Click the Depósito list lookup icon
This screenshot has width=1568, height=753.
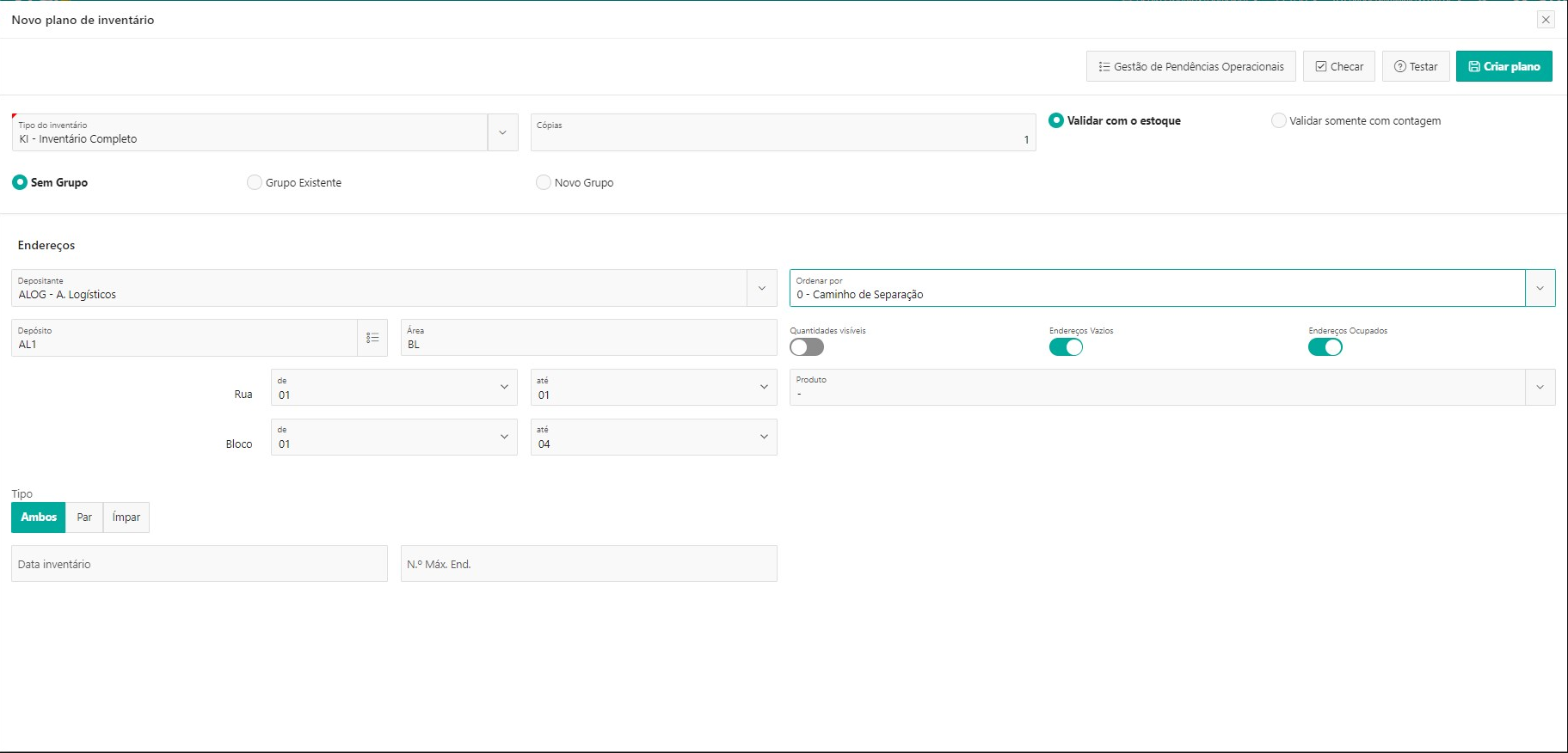372,338
